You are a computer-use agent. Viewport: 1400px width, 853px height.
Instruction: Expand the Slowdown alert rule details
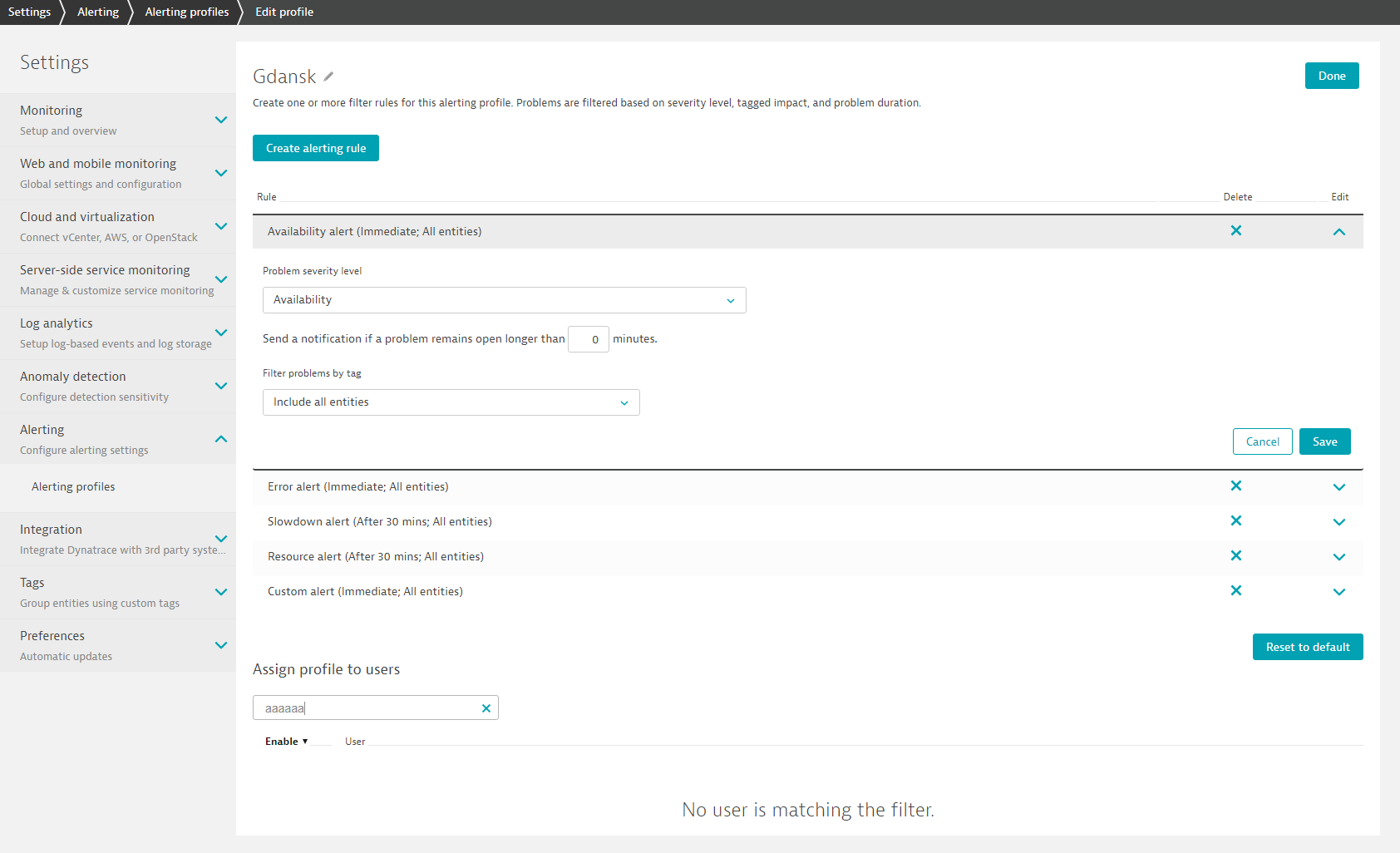1338,522
